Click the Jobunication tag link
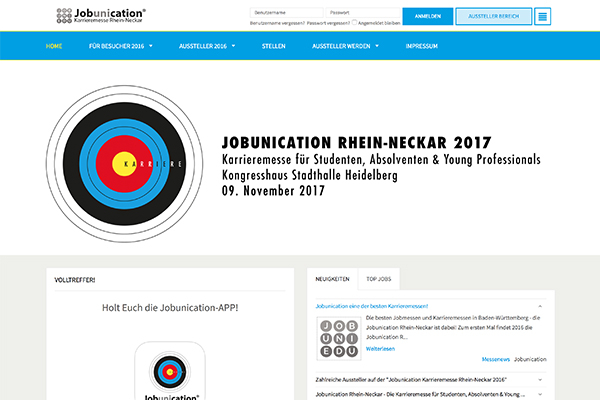 pos(530,359)
